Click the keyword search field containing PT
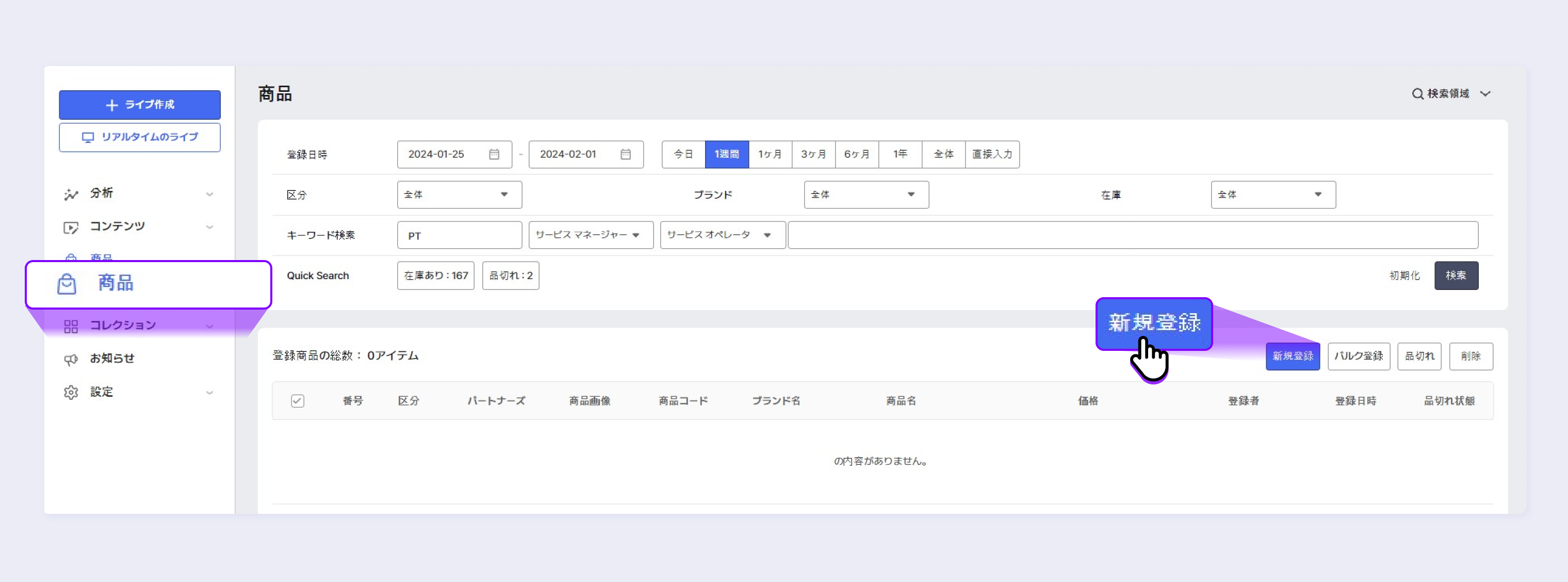Image resolution: width=1568 pixels, height=582 pixels. tap(459, 236)
